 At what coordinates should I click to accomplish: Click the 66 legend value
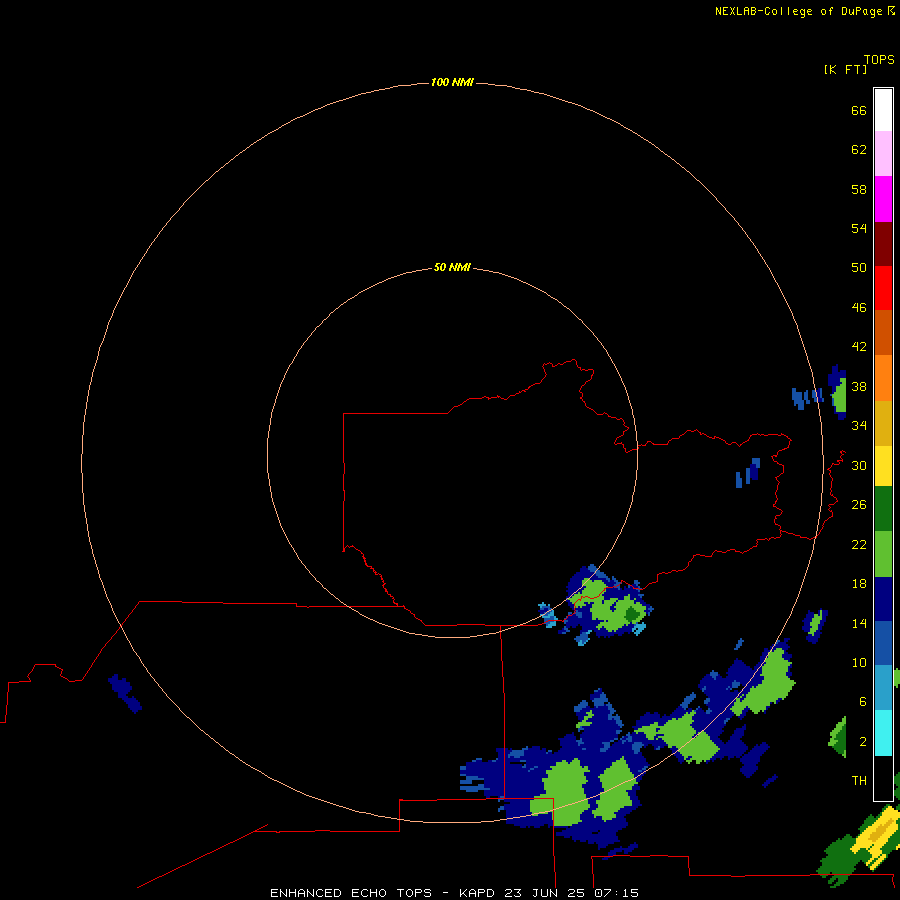pyautogui.click(x=859, y=111)
